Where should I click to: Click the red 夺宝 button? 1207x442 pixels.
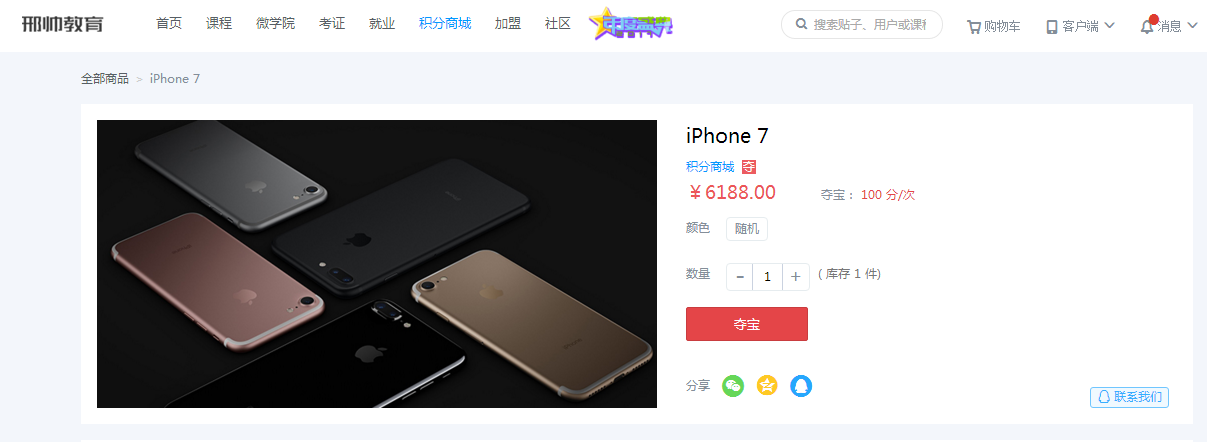point(747,324)
